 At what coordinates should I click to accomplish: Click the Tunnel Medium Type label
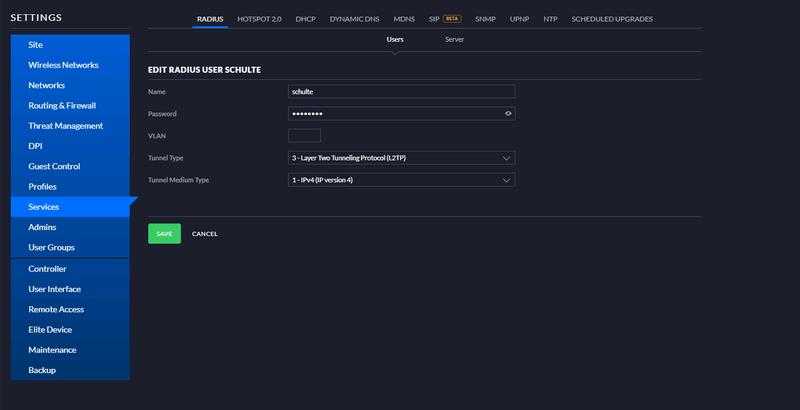pyautogui.click(x=179, y=180)
